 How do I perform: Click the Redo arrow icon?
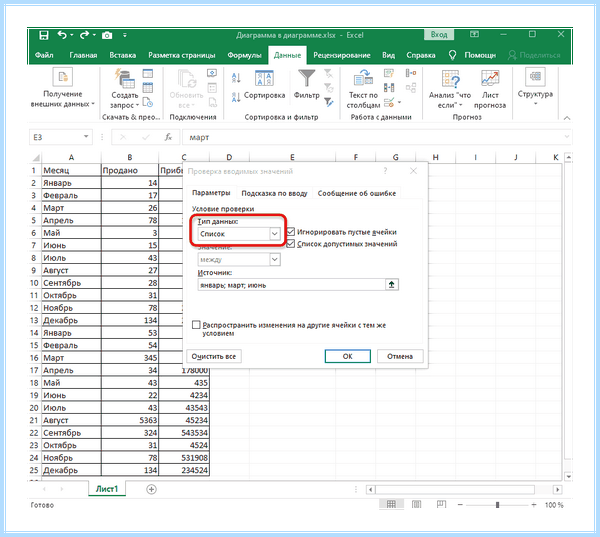coord(84,35)
